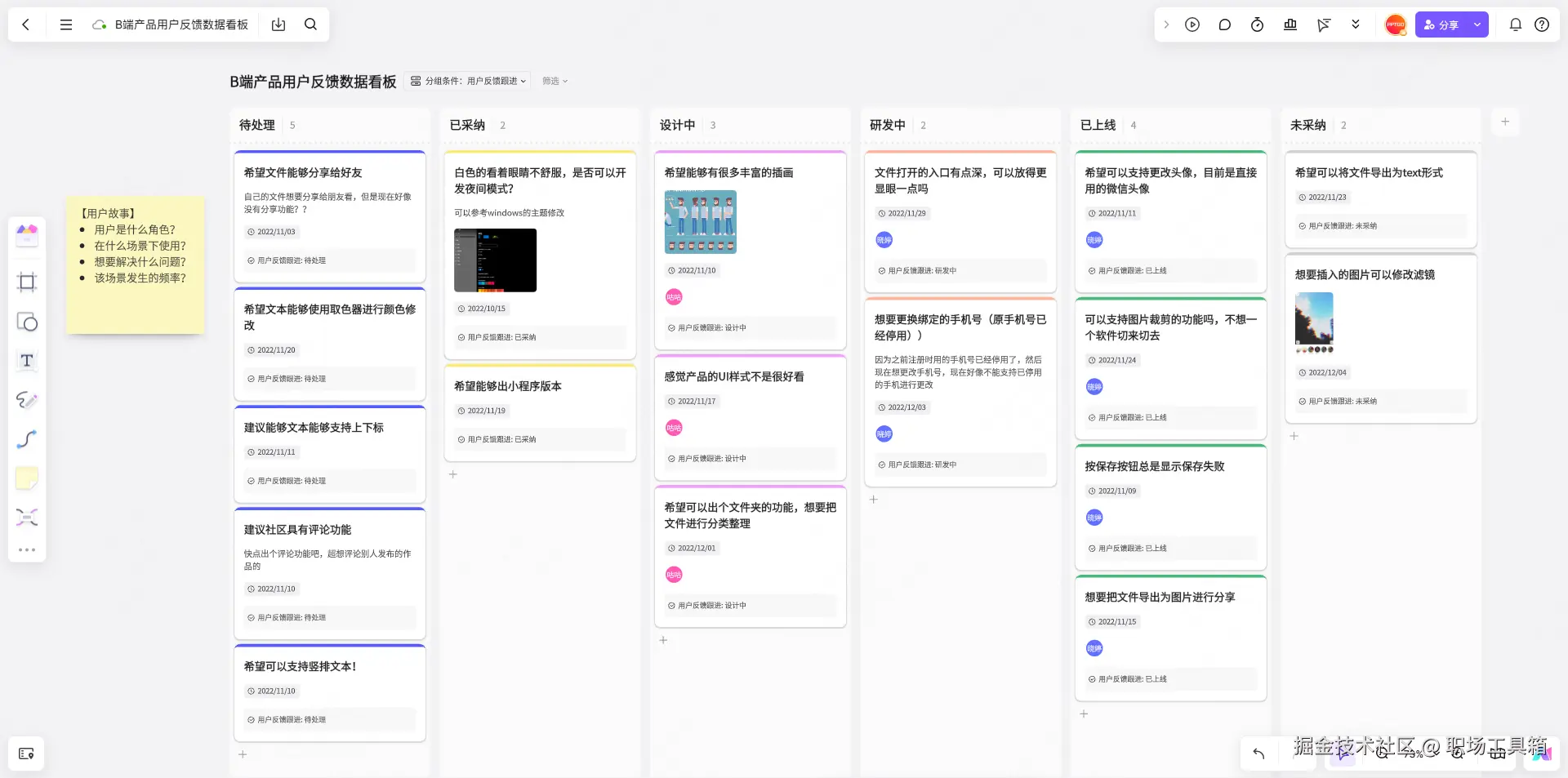This screenshot has height=778, width=1568.
Task: Open the voting tool icon
Action: (x=1290, y=24)
